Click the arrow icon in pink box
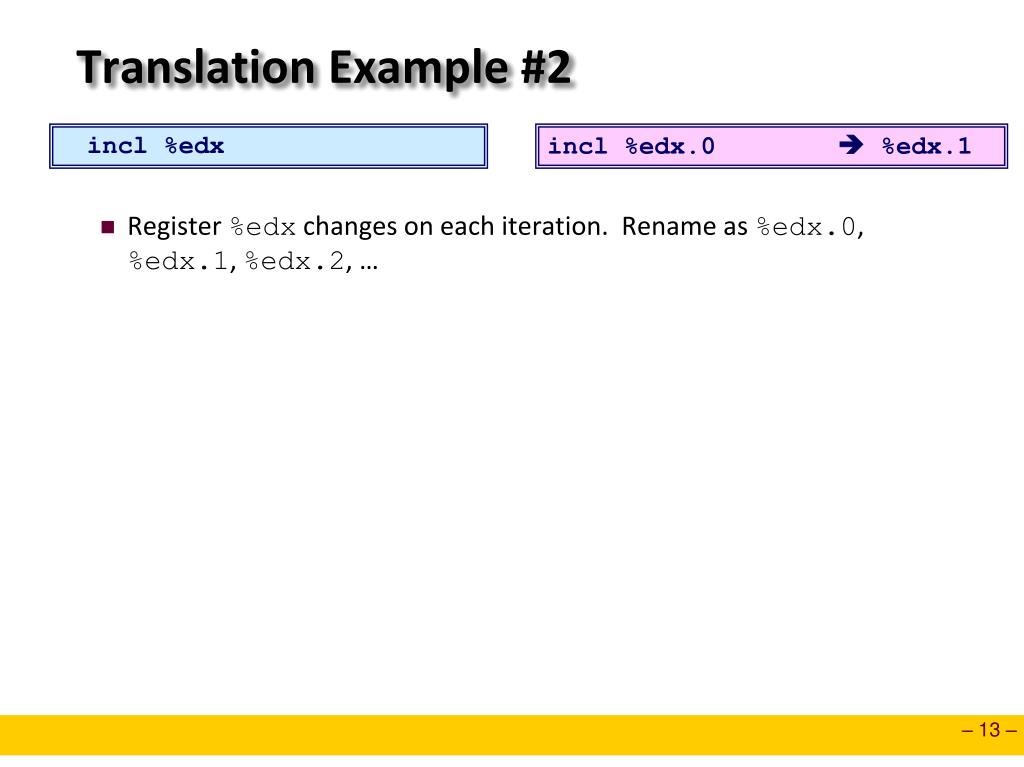This screenshot has width=1024, height=767. point(851,144)
